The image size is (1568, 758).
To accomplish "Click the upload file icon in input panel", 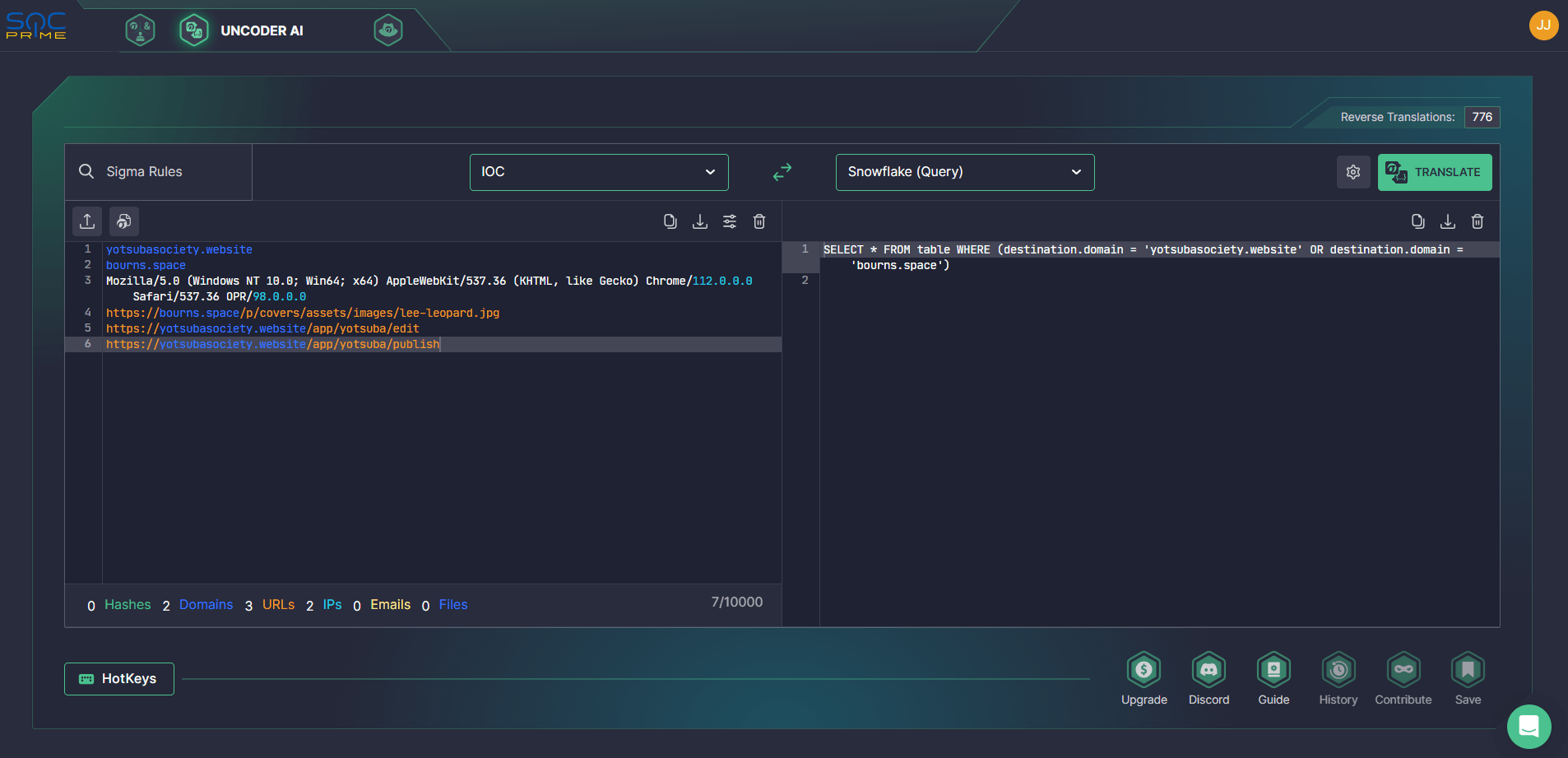I will (x=87, y=221).
